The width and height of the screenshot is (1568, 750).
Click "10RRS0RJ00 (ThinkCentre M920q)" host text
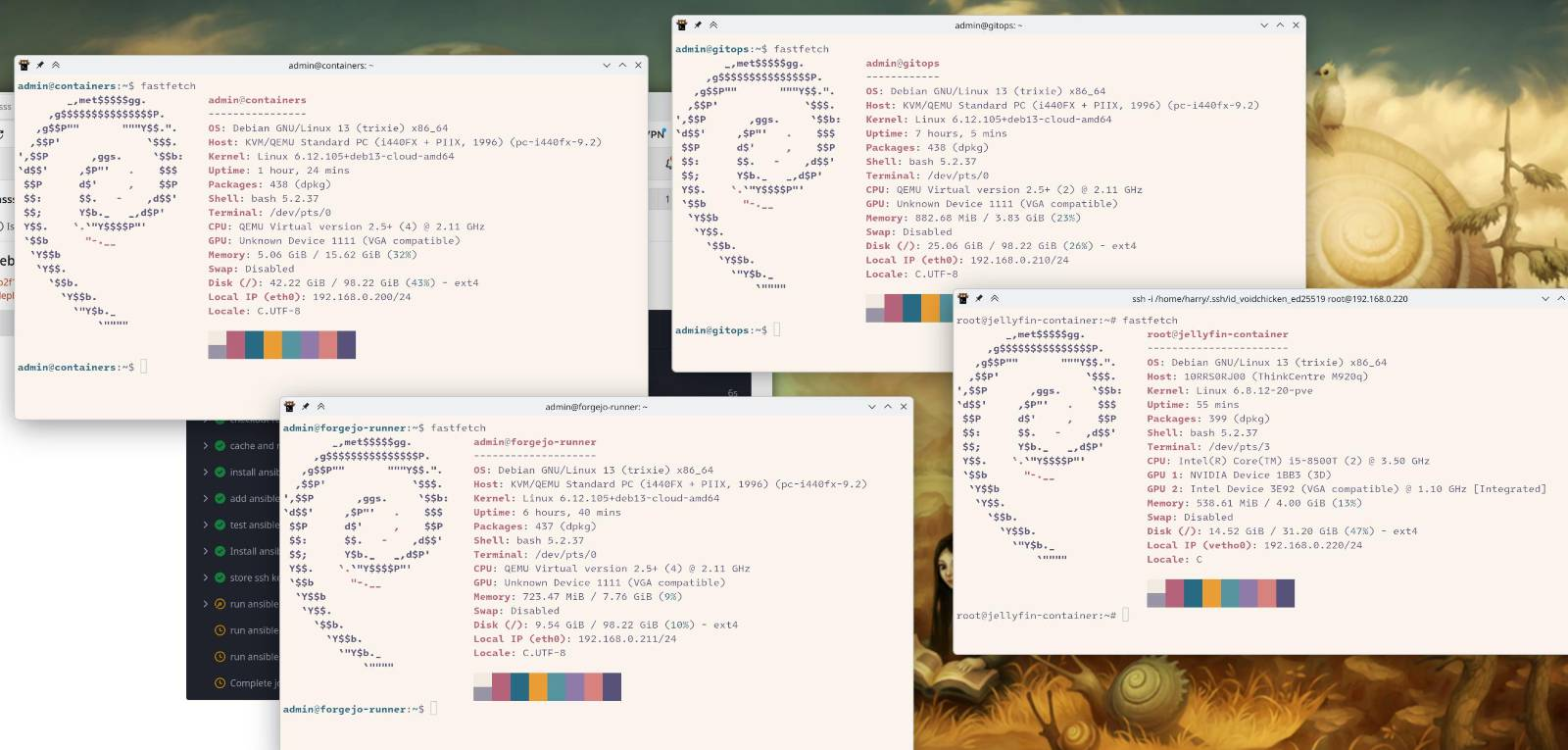point(1276,376)
